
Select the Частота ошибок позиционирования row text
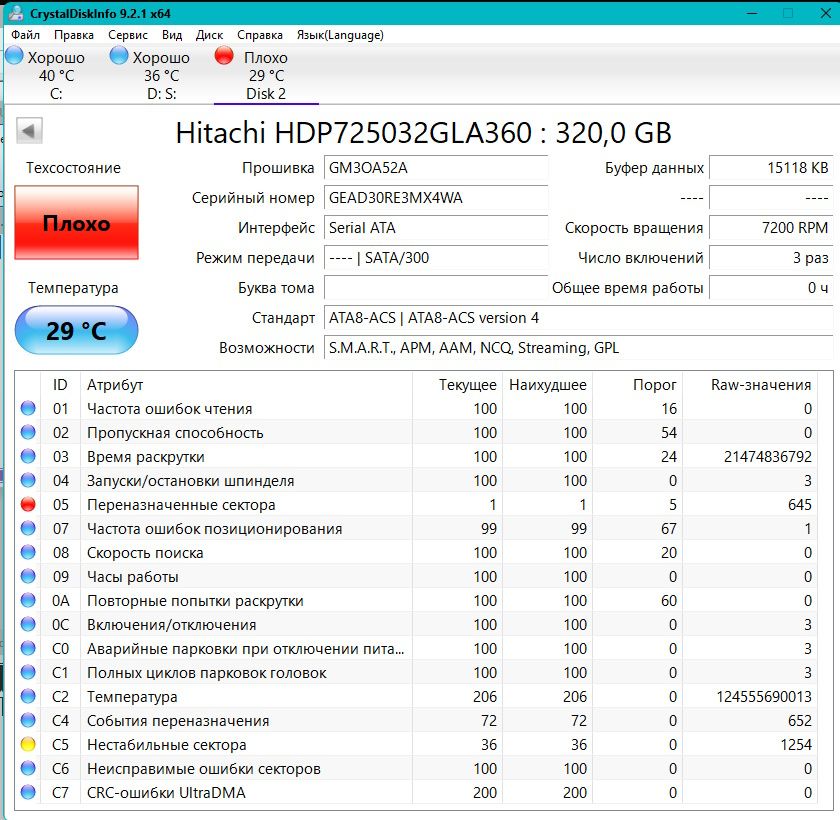[214, 529]
